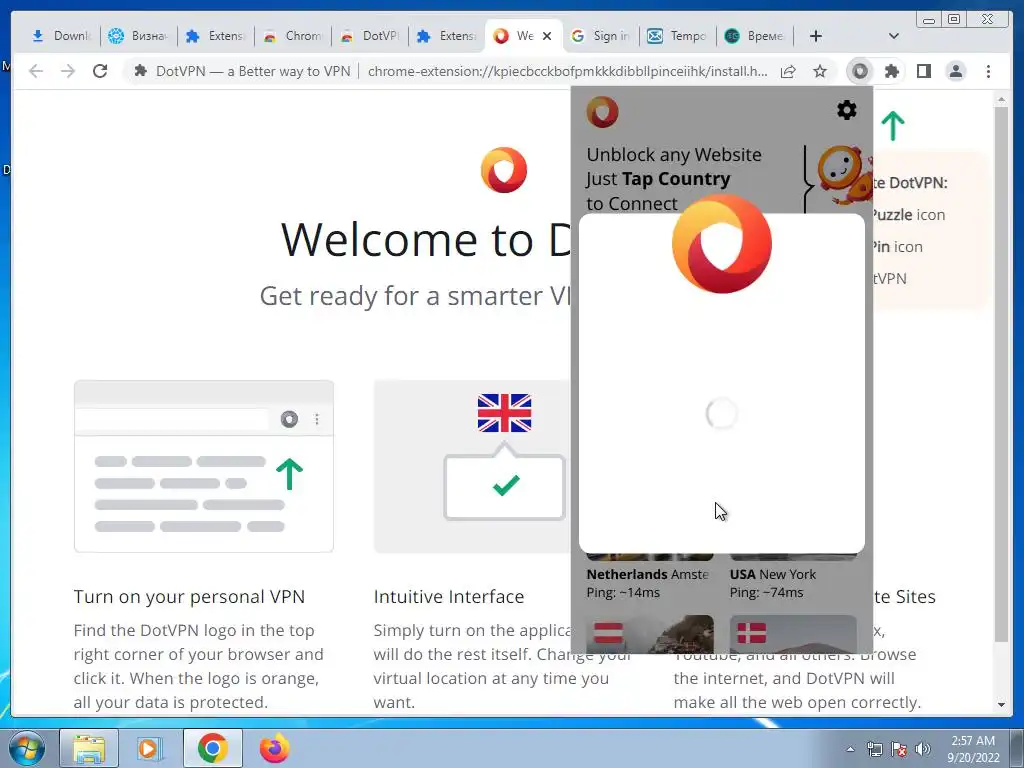Viewport: 1024px width, 768px height.
Task: Switch to the first Extensions tab
Action: tap(215, 36)
